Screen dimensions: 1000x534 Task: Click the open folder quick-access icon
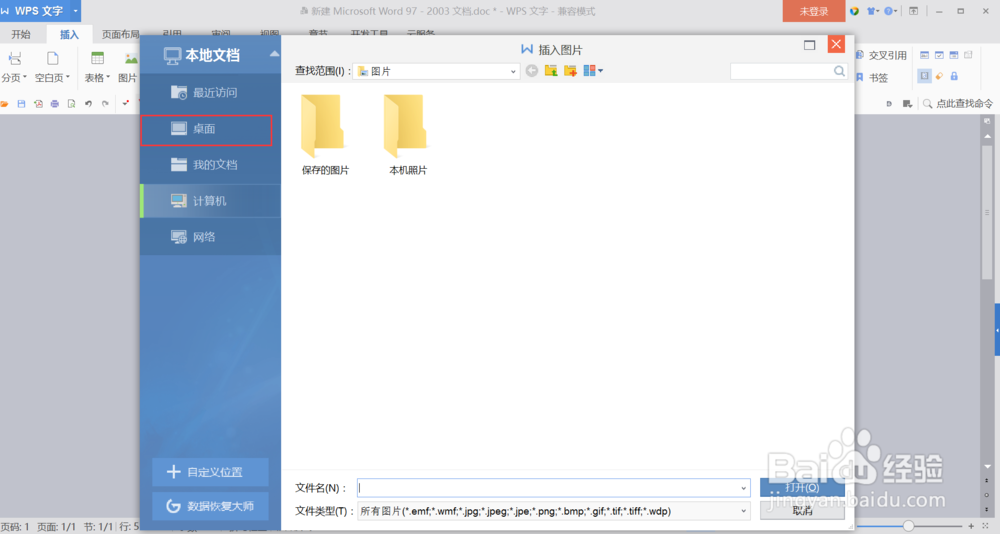[x=4, y=103]
